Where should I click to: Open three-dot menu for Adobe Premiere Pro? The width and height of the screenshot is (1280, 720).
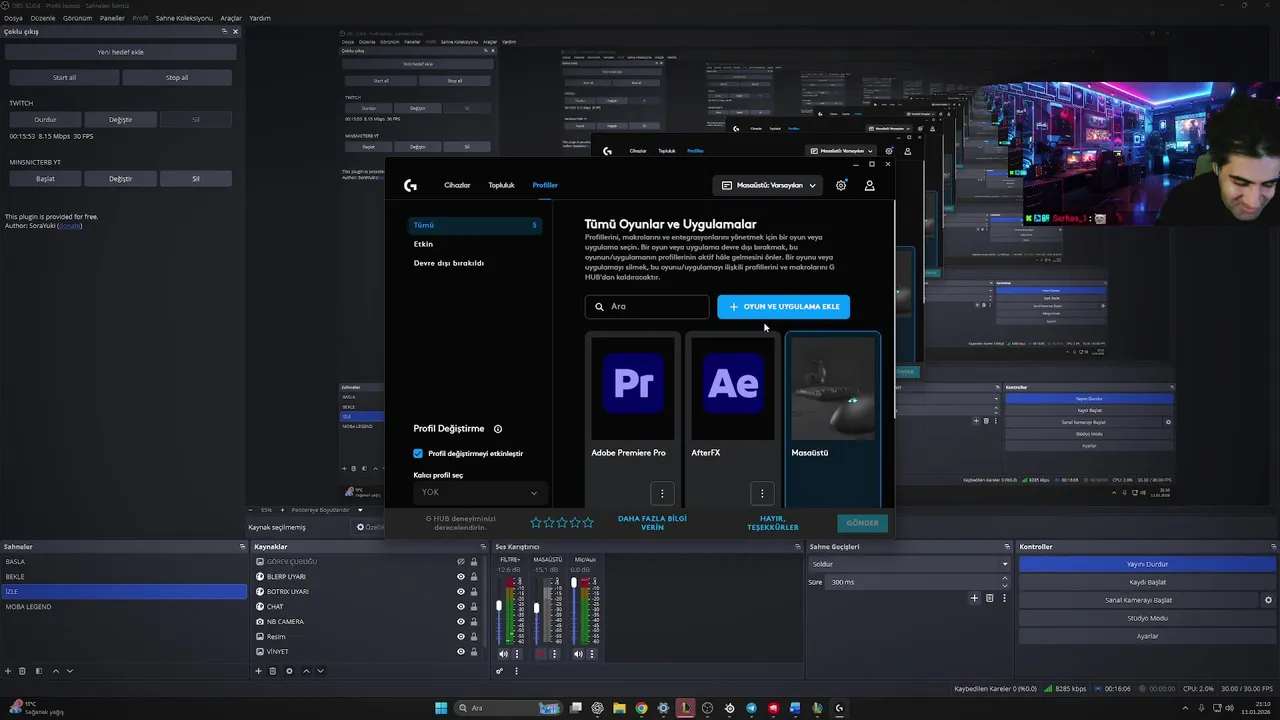662,493
